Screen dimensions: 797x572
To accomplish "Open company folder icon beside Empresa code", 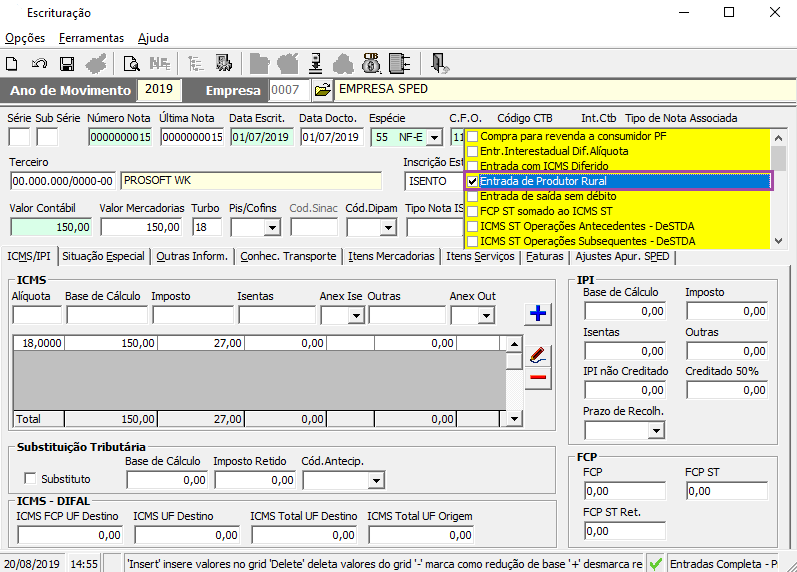I will pyautogui.click(x=322, y=90).
